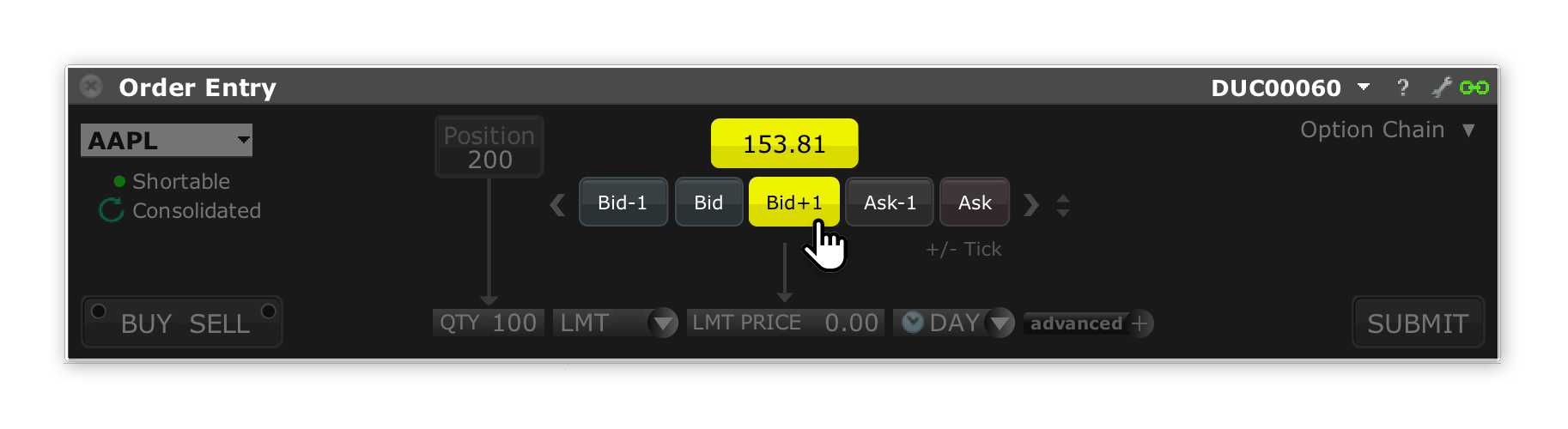Select the BUY radio option
1568x429 pixels.
(100, 311)
